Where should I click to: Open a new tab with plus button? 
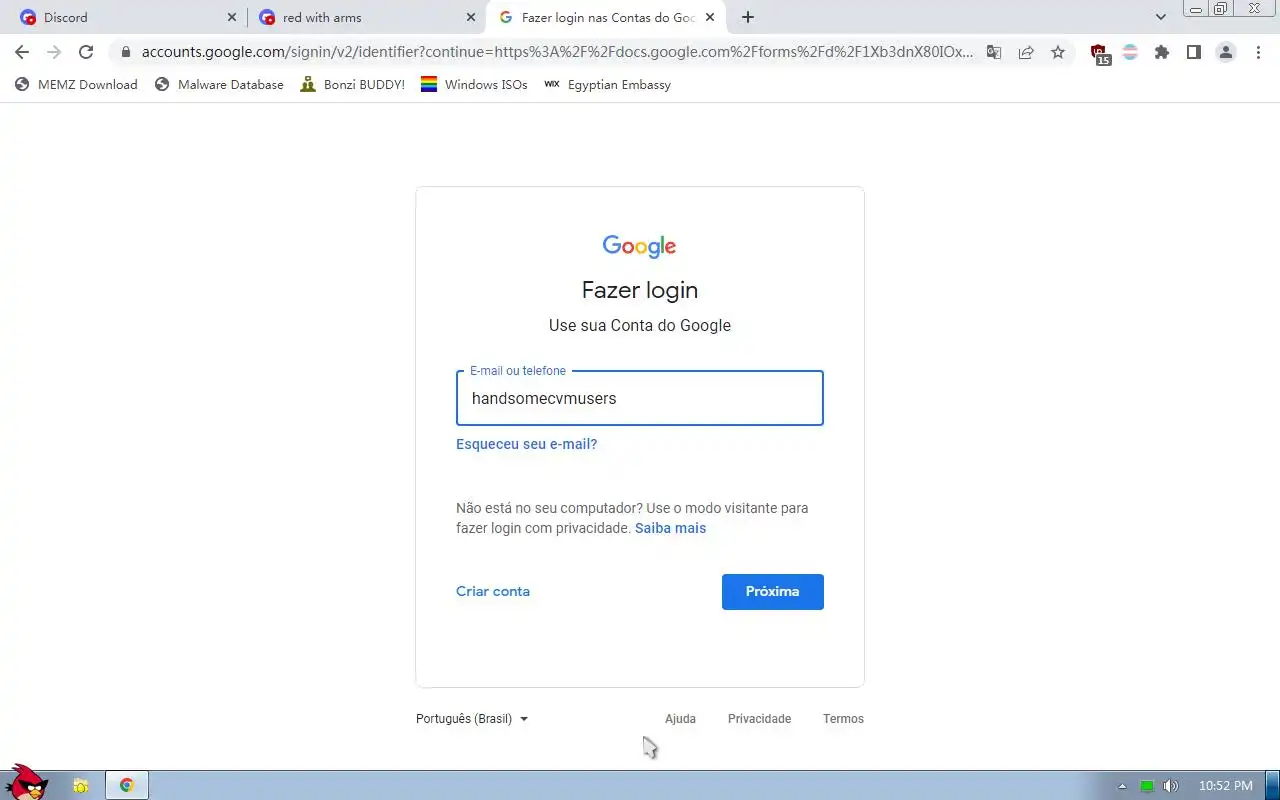pos(748,17)
